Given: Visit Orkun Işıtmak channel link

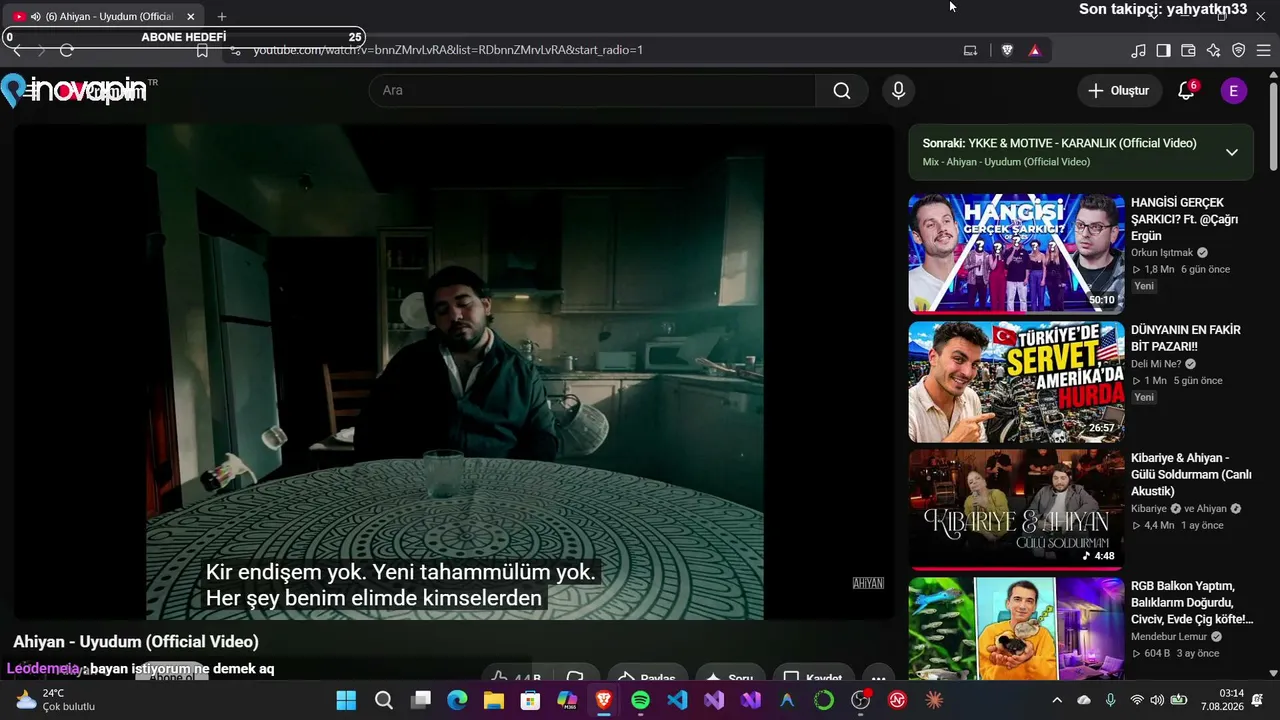Looking at the screenshot, I should (x=1162, y=253).
